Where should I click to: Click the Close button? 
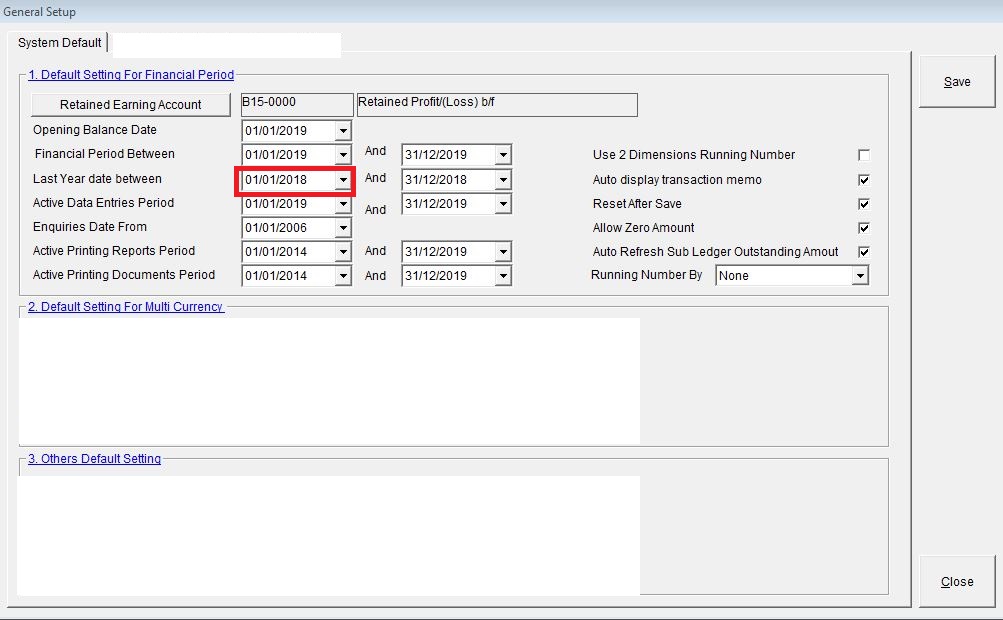(x=957, y=581)
